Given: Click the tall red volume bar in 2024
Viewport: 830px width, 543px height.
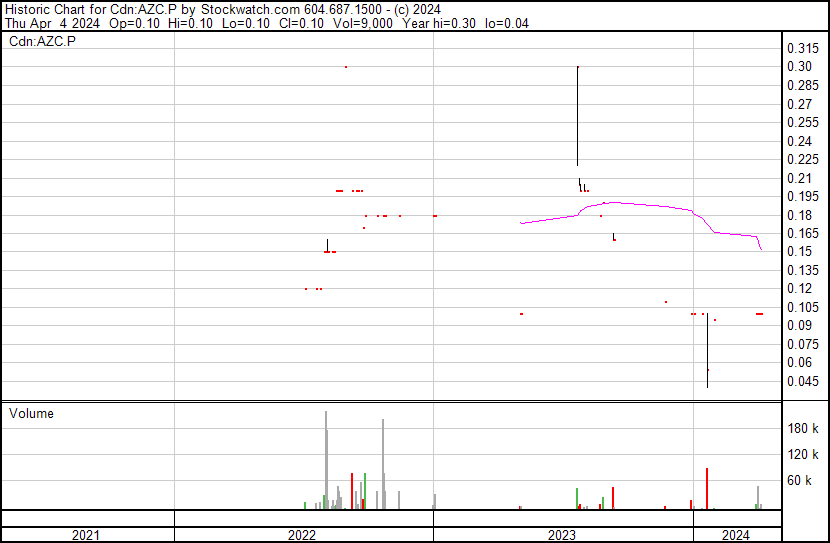Looking at the screenshot, I should pos(707,488).
